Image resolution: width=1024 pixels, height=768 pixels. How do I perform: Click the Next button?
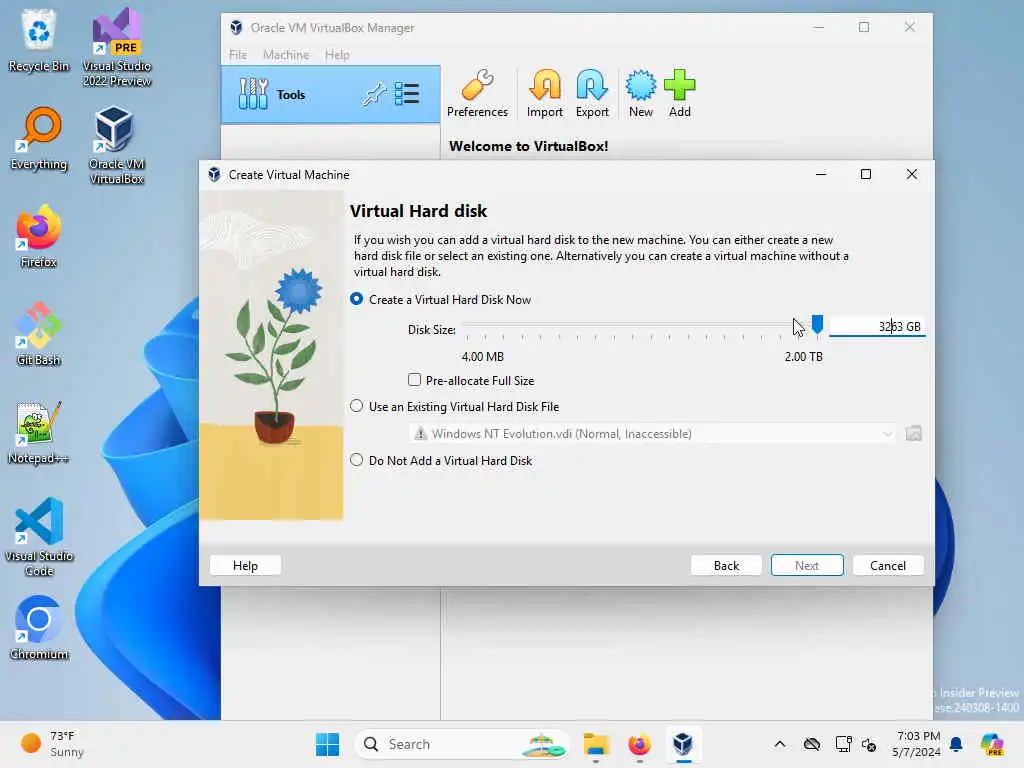pyautogui.click(x=807, y=566)
